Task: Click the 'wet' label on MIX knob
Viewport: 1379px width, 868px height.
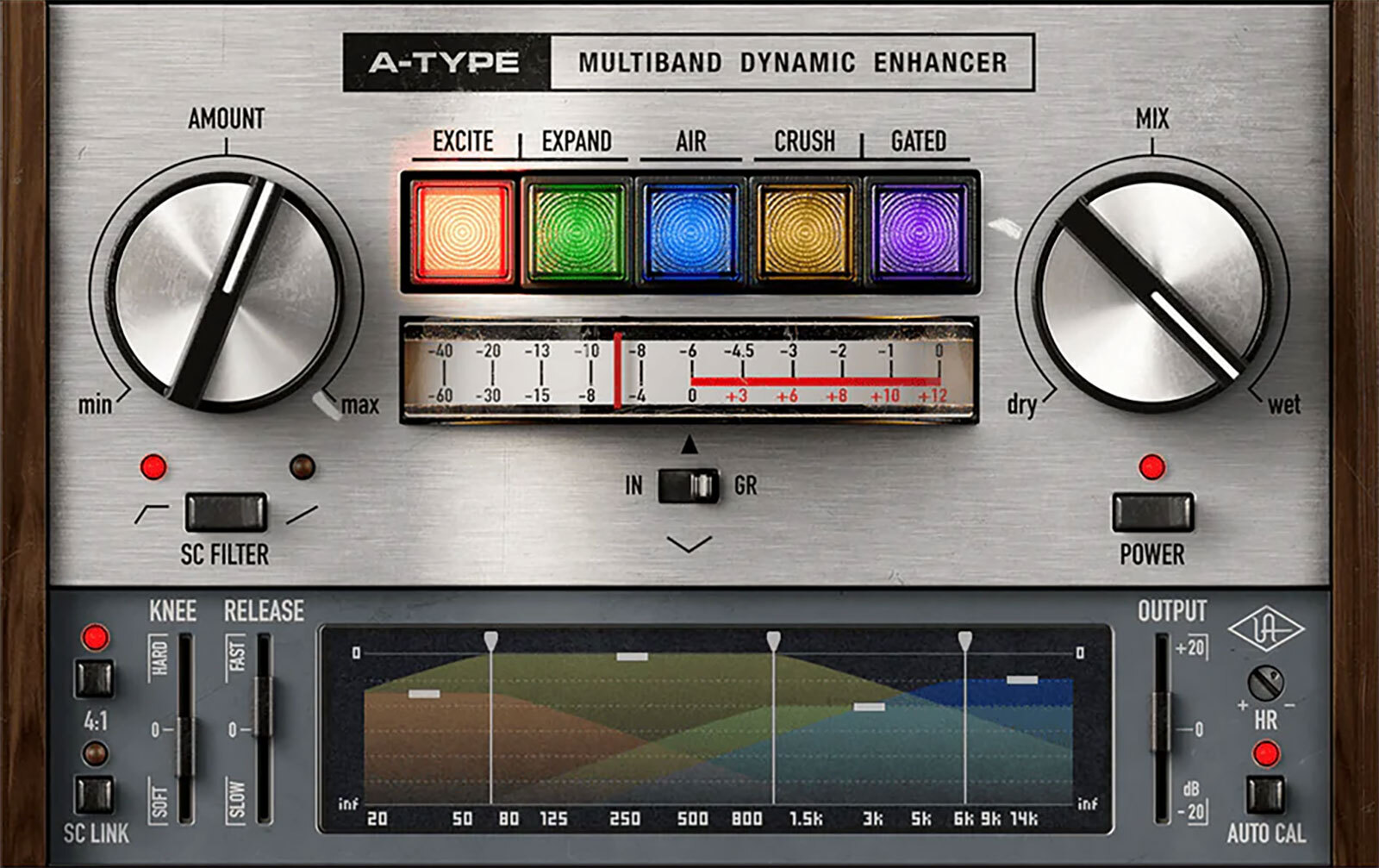Action: (1283, 403)
